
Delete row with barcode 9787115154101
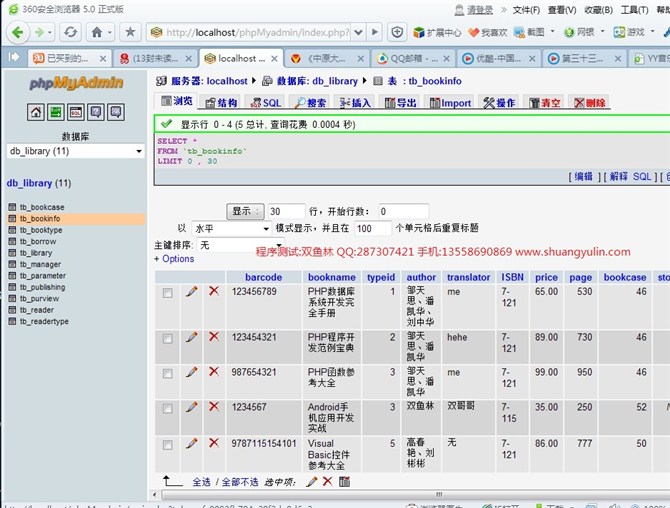click(214, 443)
